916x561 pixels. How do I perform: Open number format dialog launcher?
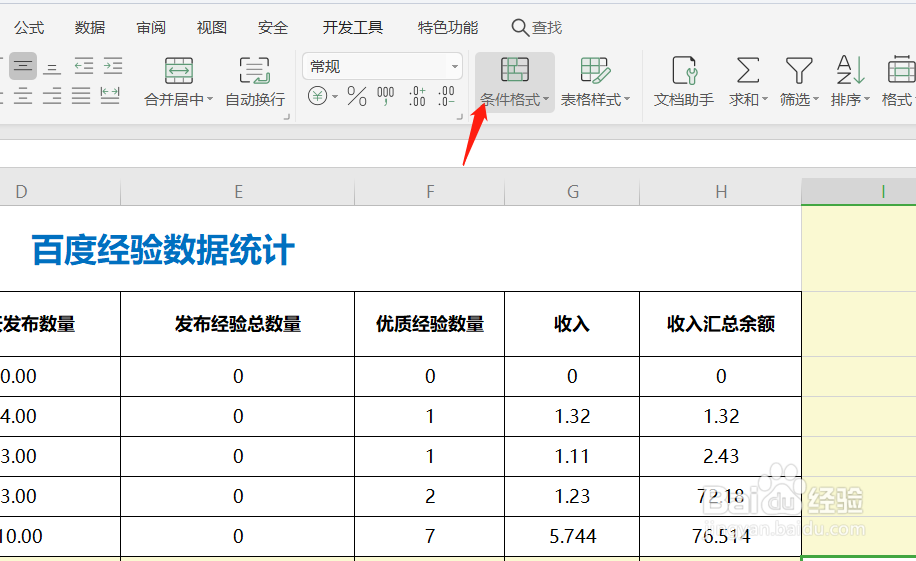coord(460,117)
